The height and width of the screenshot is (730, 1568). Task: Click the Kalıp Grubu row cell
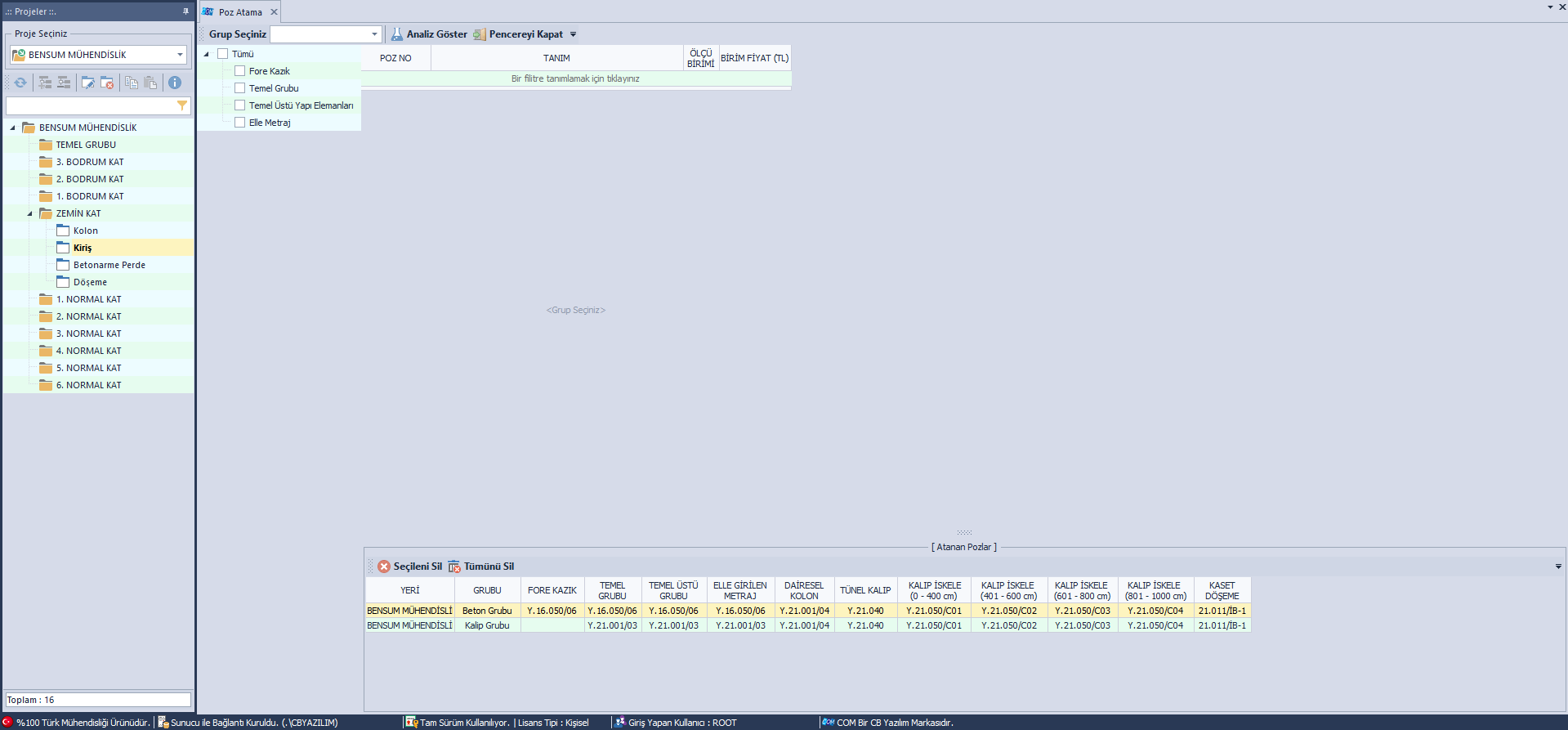pyautogui.click(x=487, y=625)
